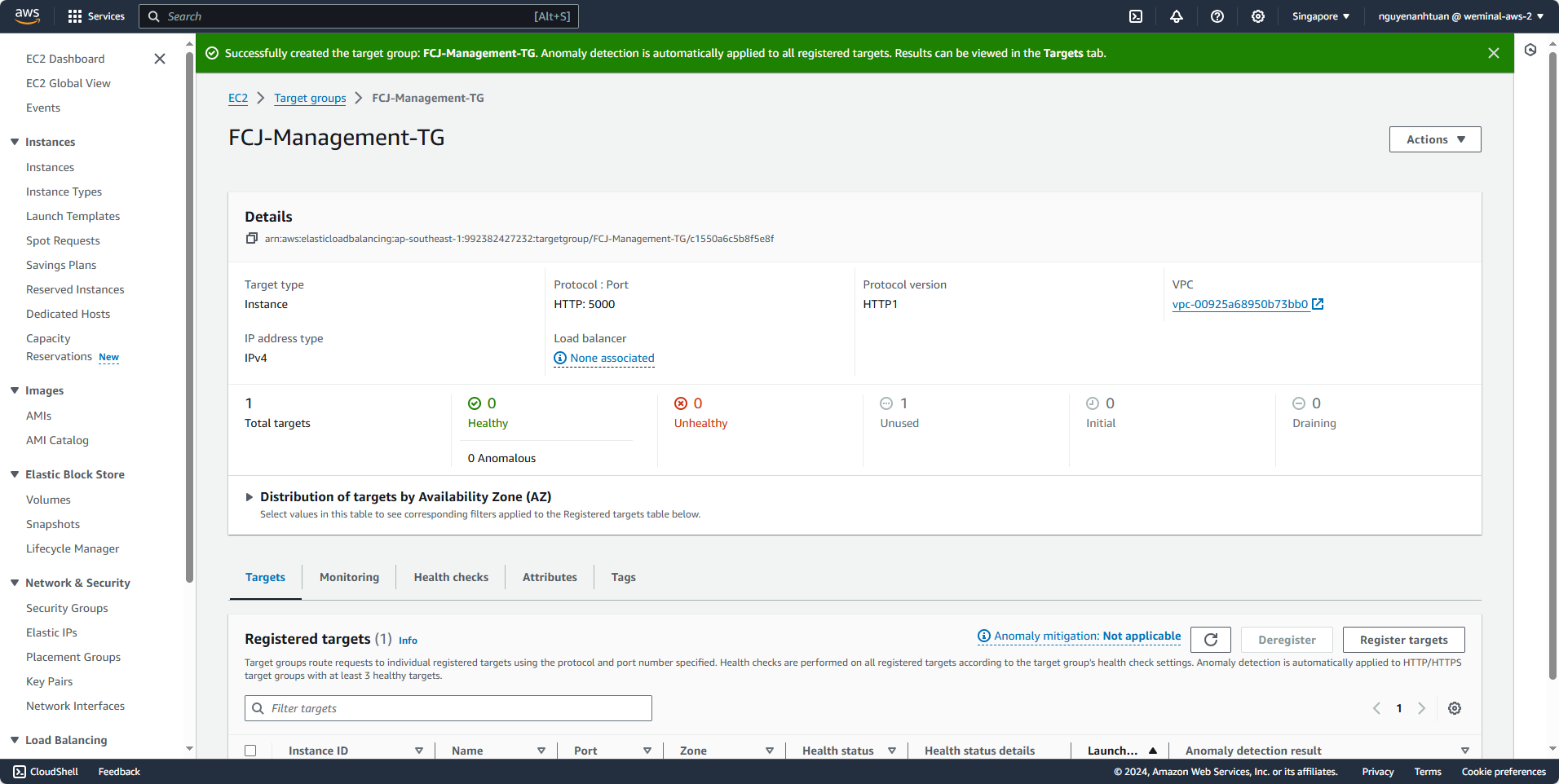
Task: Open the Actions dropdown
Action: coord(1433,139)
